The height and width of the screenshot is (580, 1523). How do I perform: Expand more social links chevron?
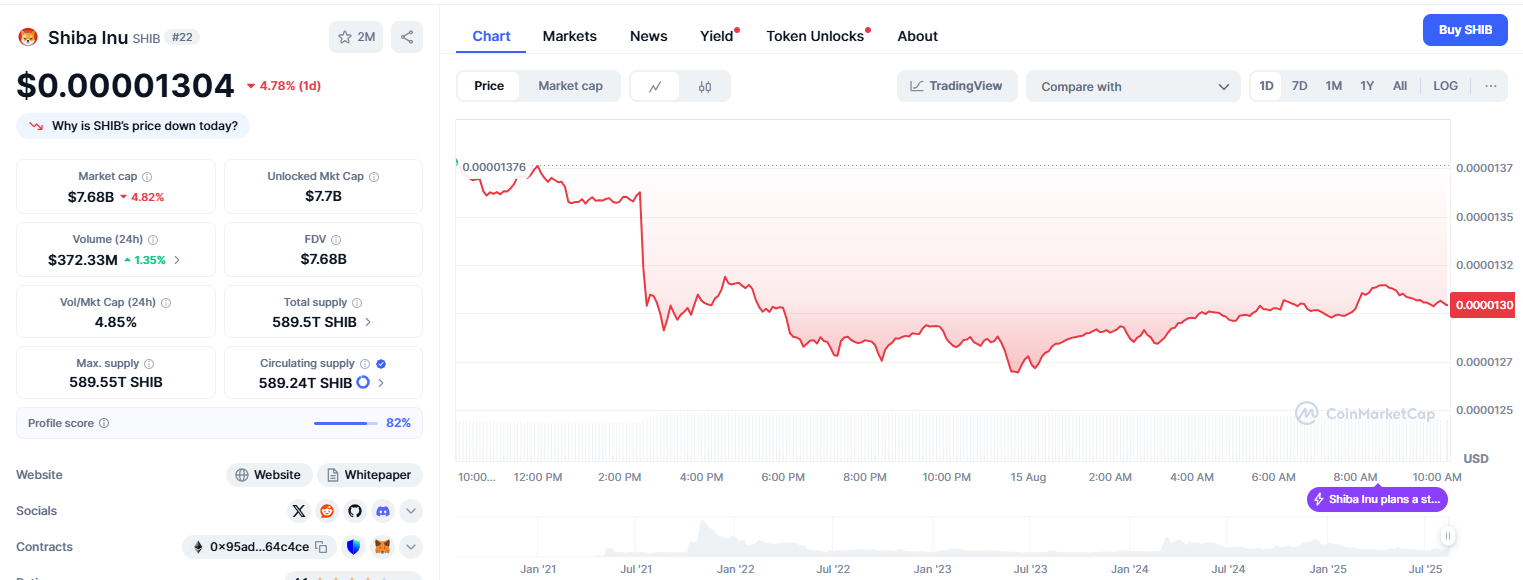[410, 510]
